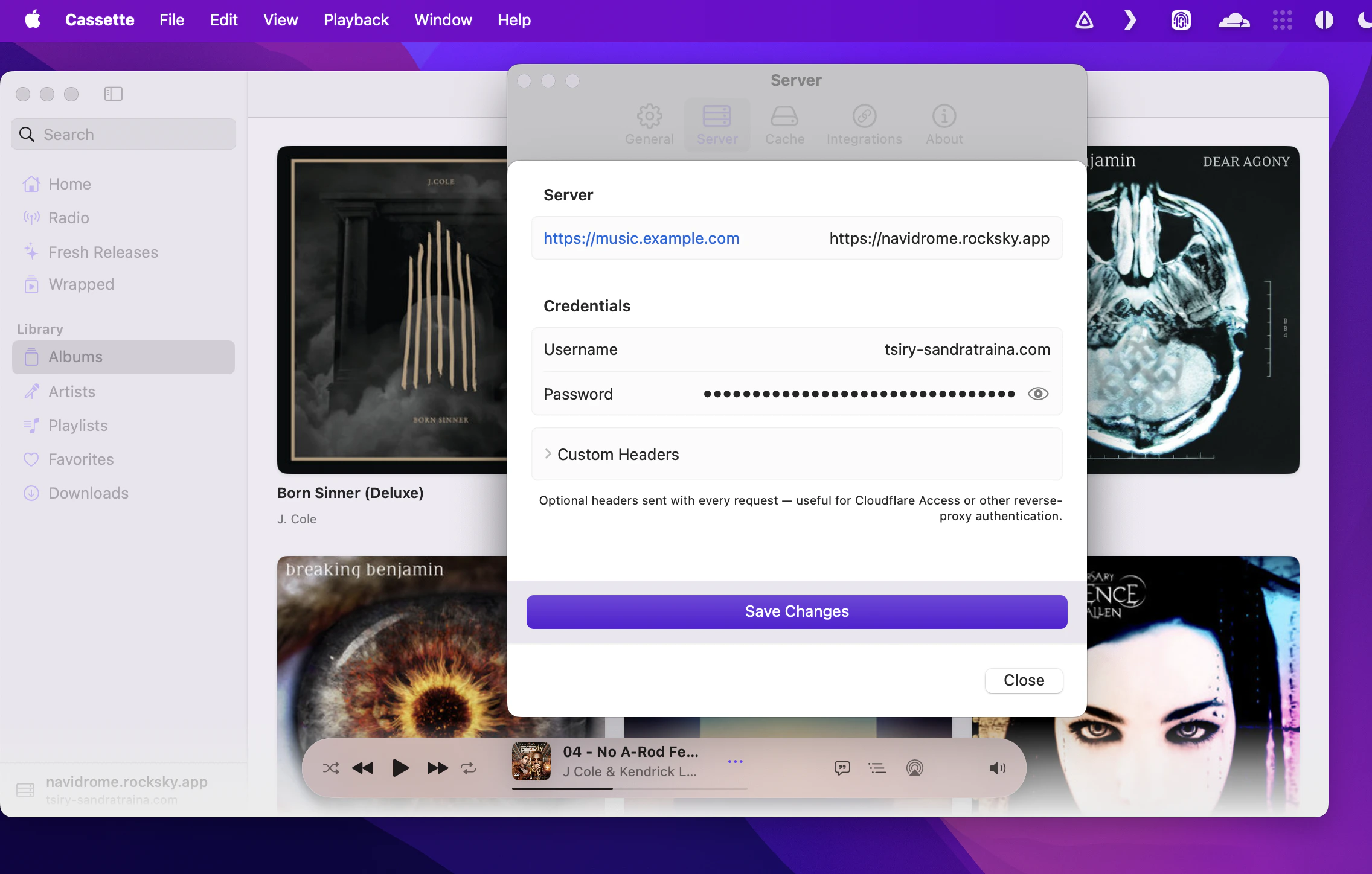Open the lyrics view icon
The image size is (1372, 874).
pos(842,768)
